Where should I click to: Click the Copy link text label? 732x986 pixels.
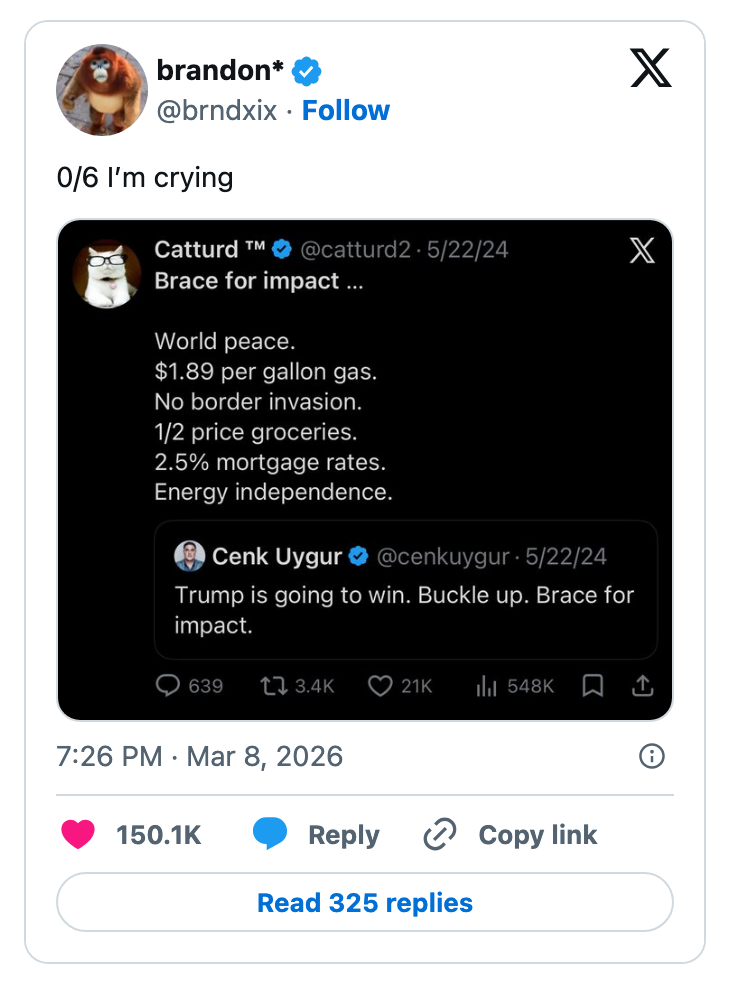click(x=537, y=835)
